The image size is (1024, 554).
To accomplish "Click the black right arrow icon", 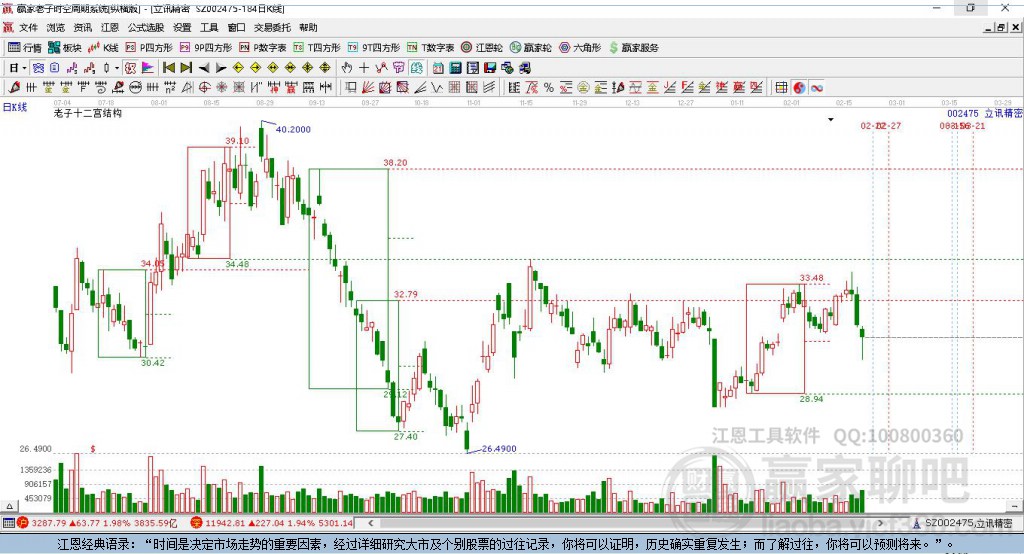I will click(x=221, y=68).
